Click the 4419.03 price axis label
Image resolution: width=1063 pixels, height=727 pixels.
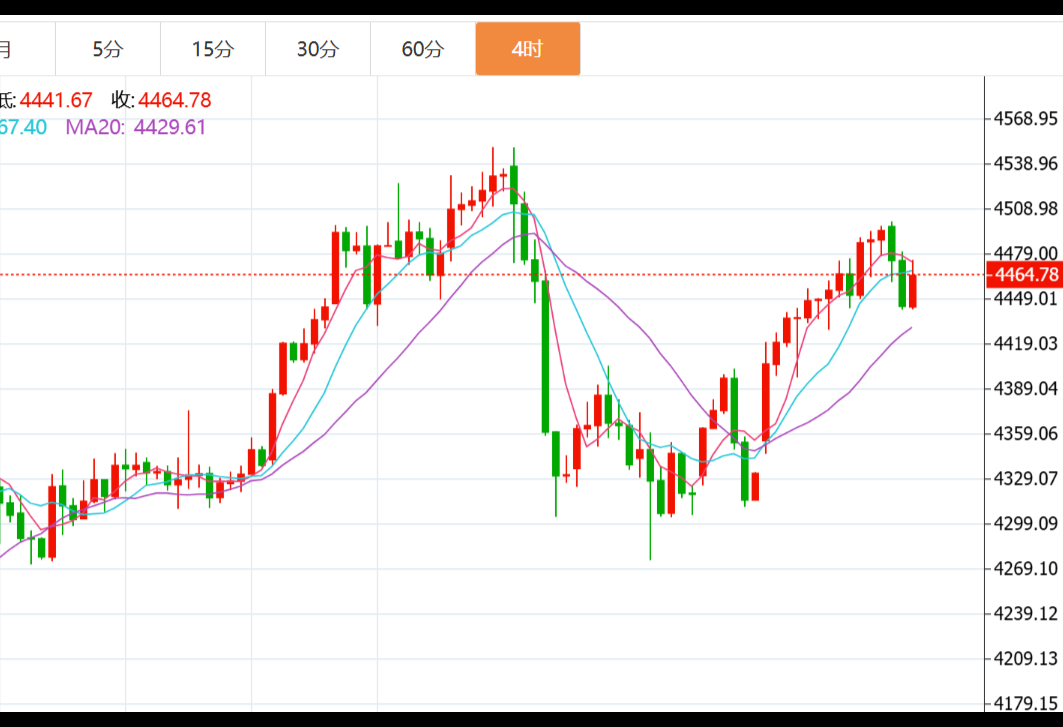tap(1025, 344)
